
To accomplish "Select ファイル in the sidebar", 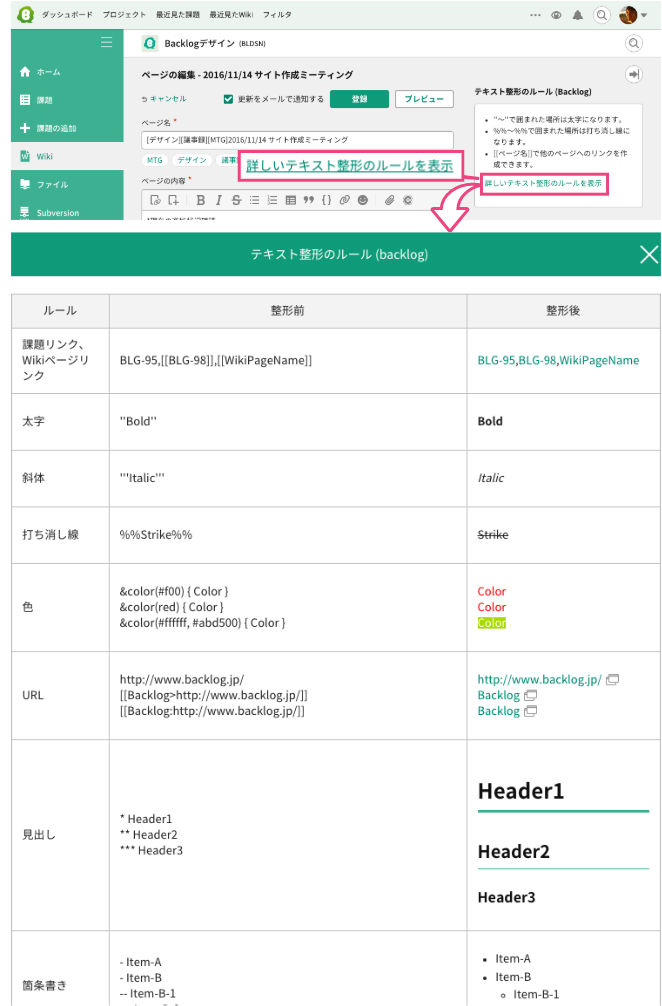I will coord(67,184).
